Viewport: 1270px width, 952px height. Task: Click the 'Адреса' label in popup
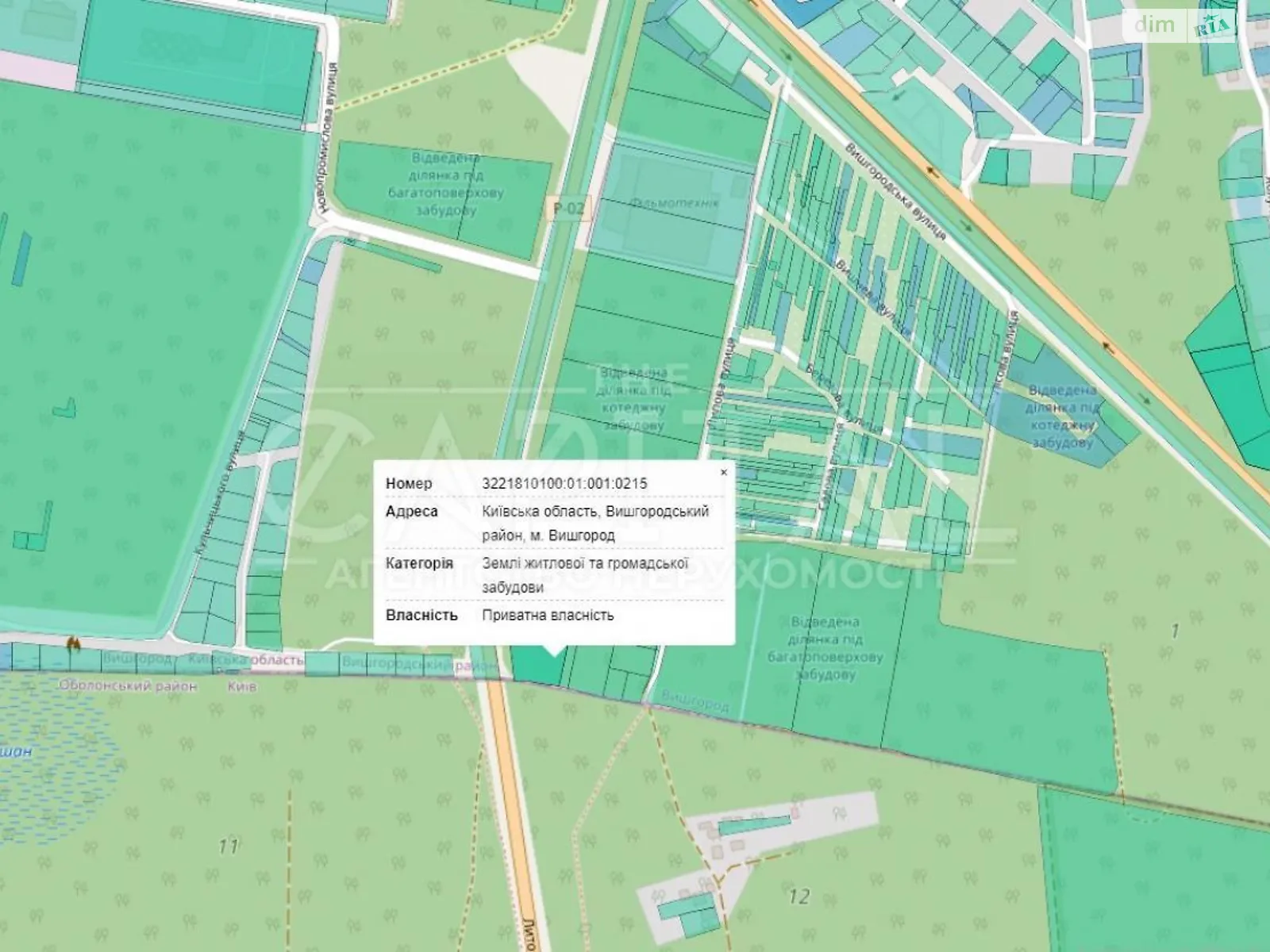pos(411,511)
